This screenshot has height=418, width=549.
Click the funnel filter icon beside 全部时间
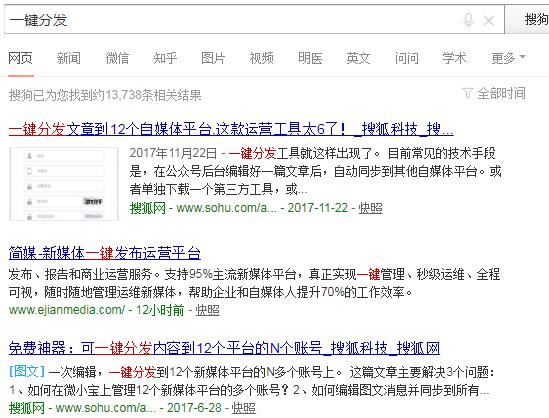click(x=468, y=93)
